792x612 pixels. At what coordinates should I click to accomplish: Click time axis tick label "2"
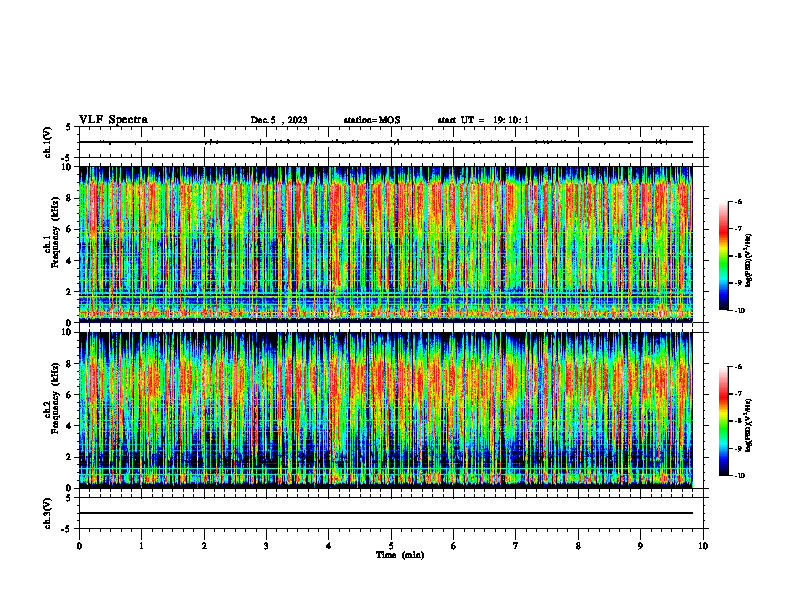[x=204, y=546]
